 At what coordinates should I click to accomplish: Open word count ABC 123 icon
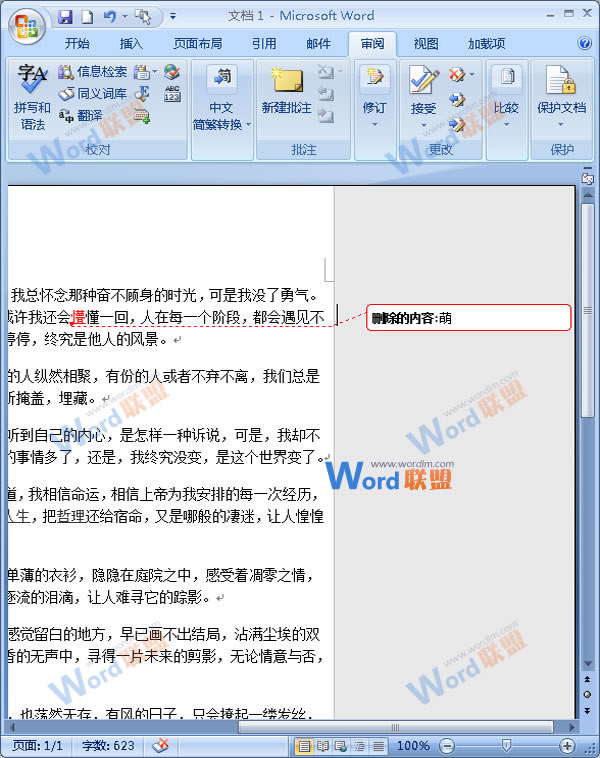tap(172, 94)
